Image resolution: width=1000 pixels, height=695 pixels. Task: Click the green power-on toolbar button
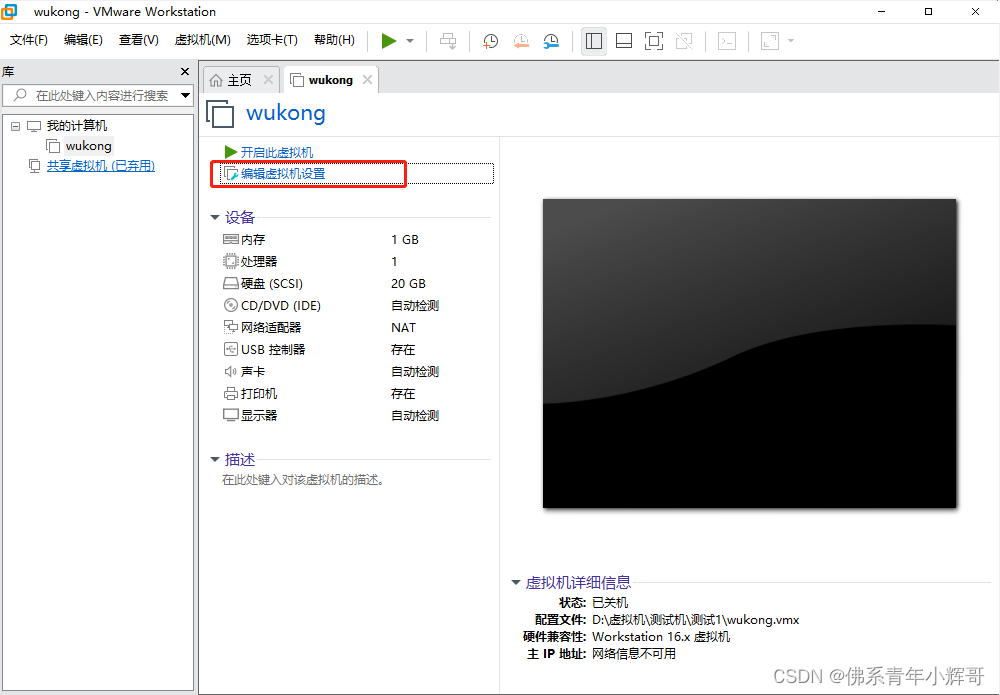[x=388, y=41]
